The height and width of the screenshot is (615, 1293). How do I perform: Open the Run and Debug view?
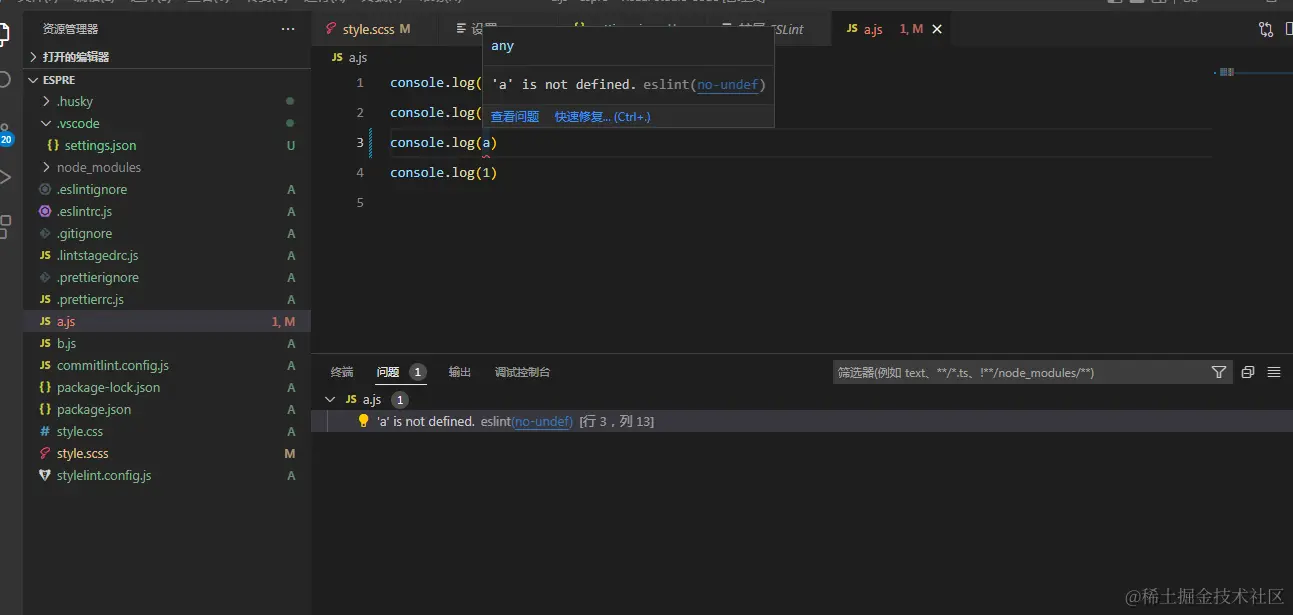pos(5,178)
